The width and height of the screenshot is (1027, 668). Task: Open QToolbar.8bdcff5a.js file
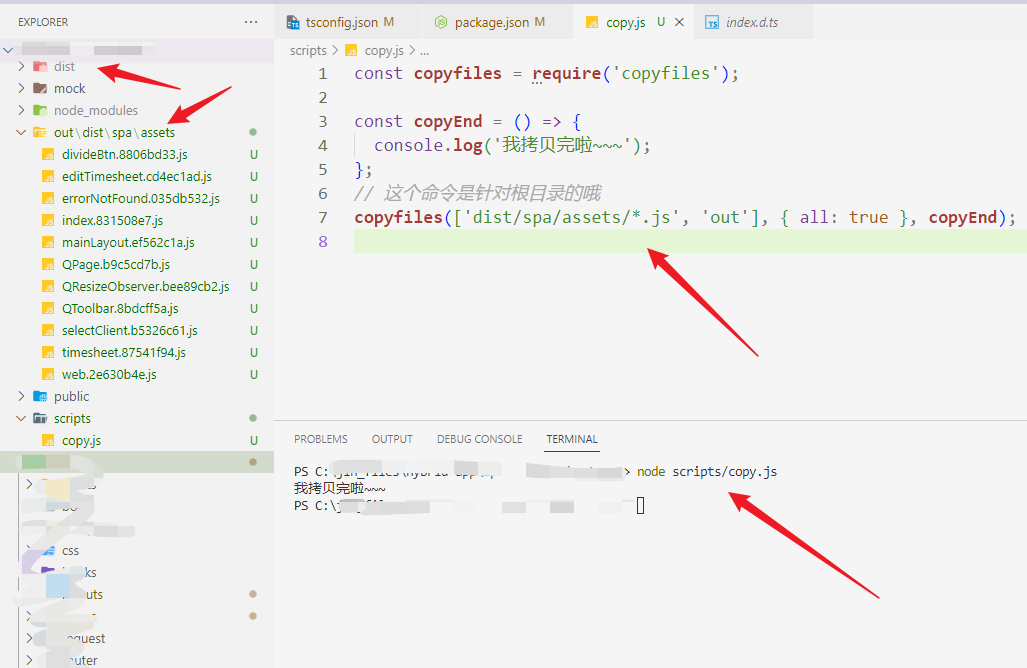tap(120, 308)
